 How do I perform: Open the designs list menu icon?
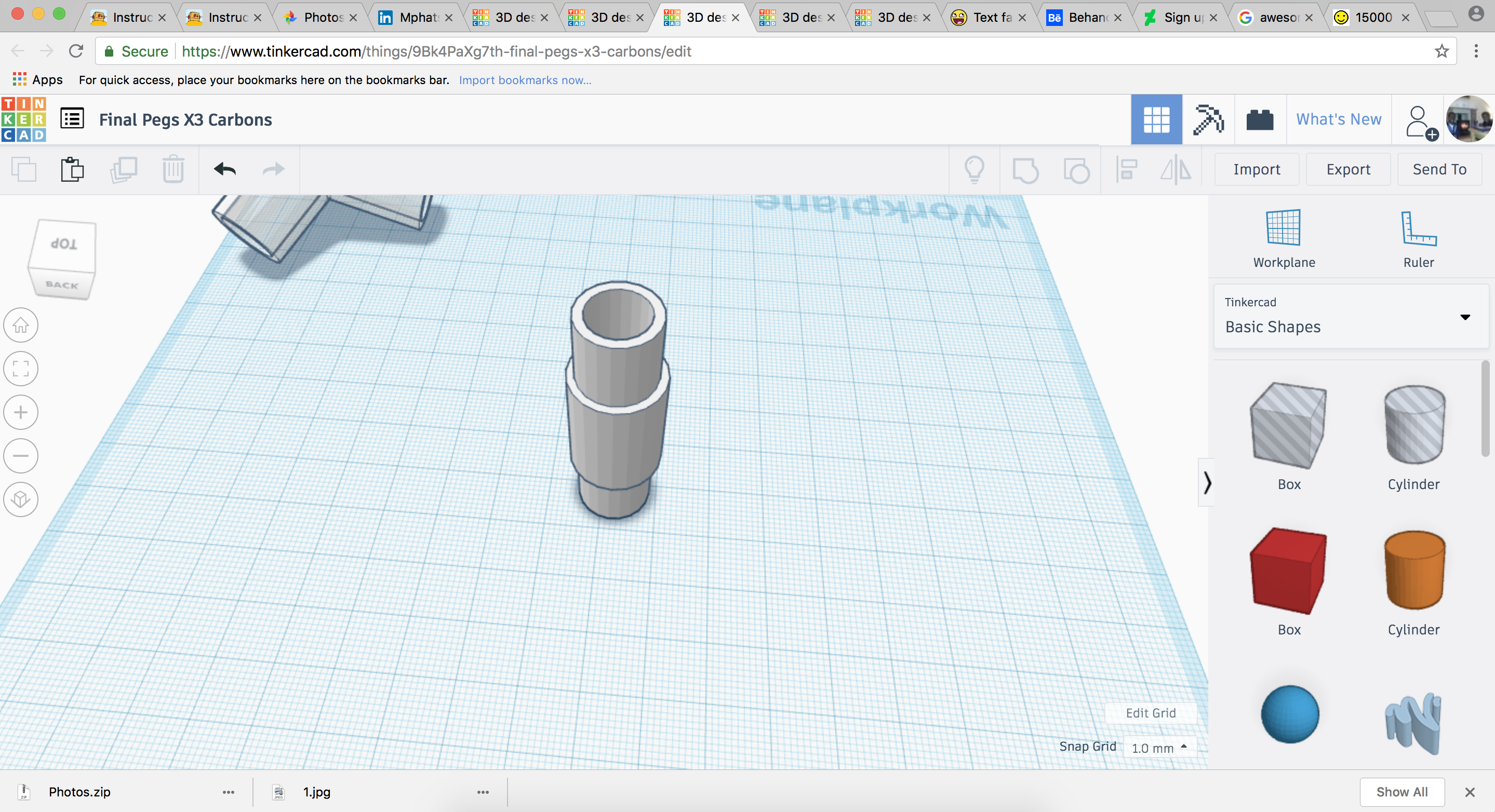73,119
